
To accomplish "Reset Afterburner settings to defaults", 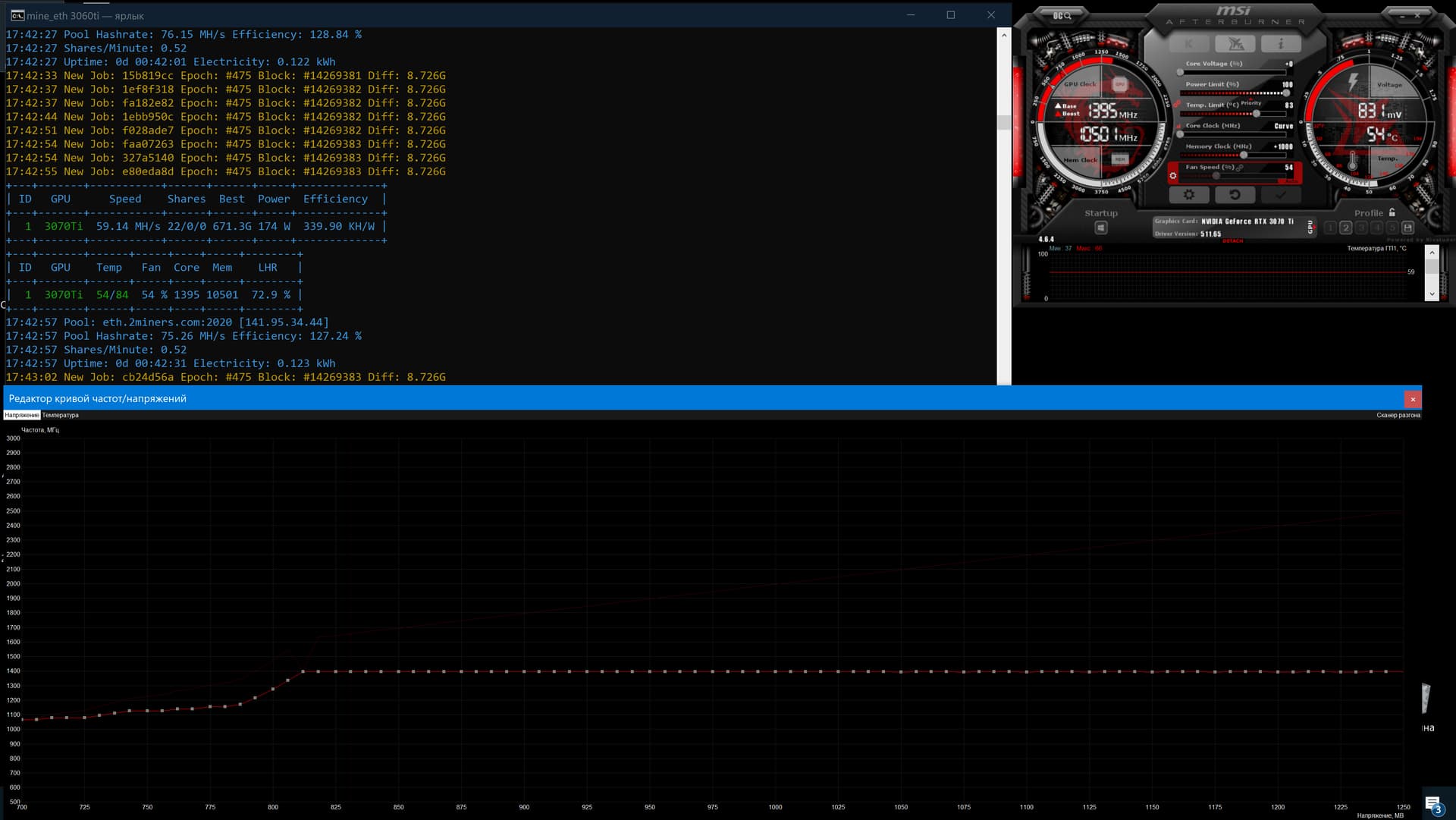I will click(x=1235, y=195).
